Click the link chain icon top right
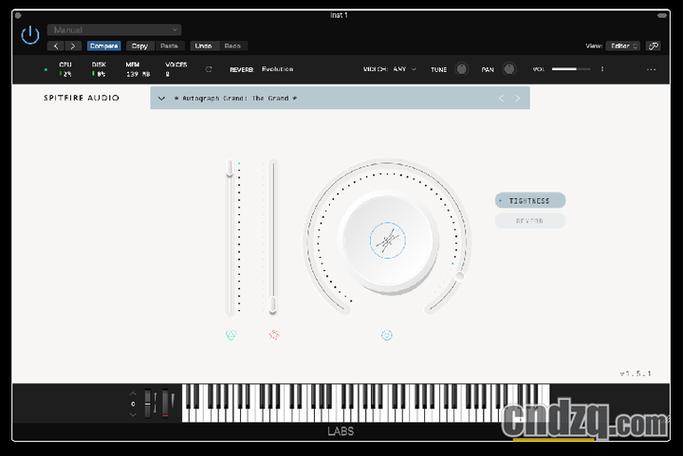 [x=653, y=46]
